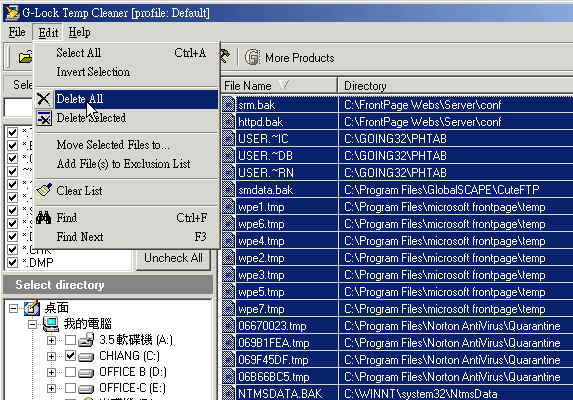Click the File Name column sort arrow
Image resolution: width=573 pixels, height=400 pixels.
click(x=284, y=85)
